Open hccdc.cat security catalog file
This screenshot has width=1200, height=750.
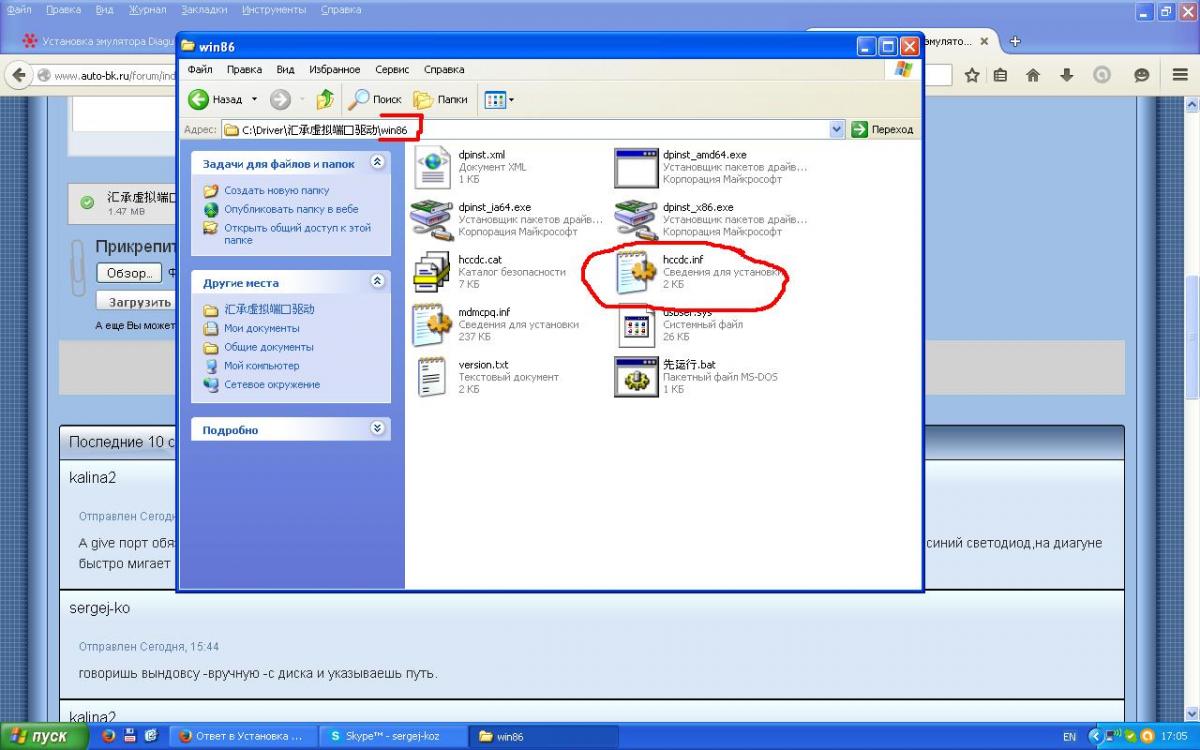point(432,272)
